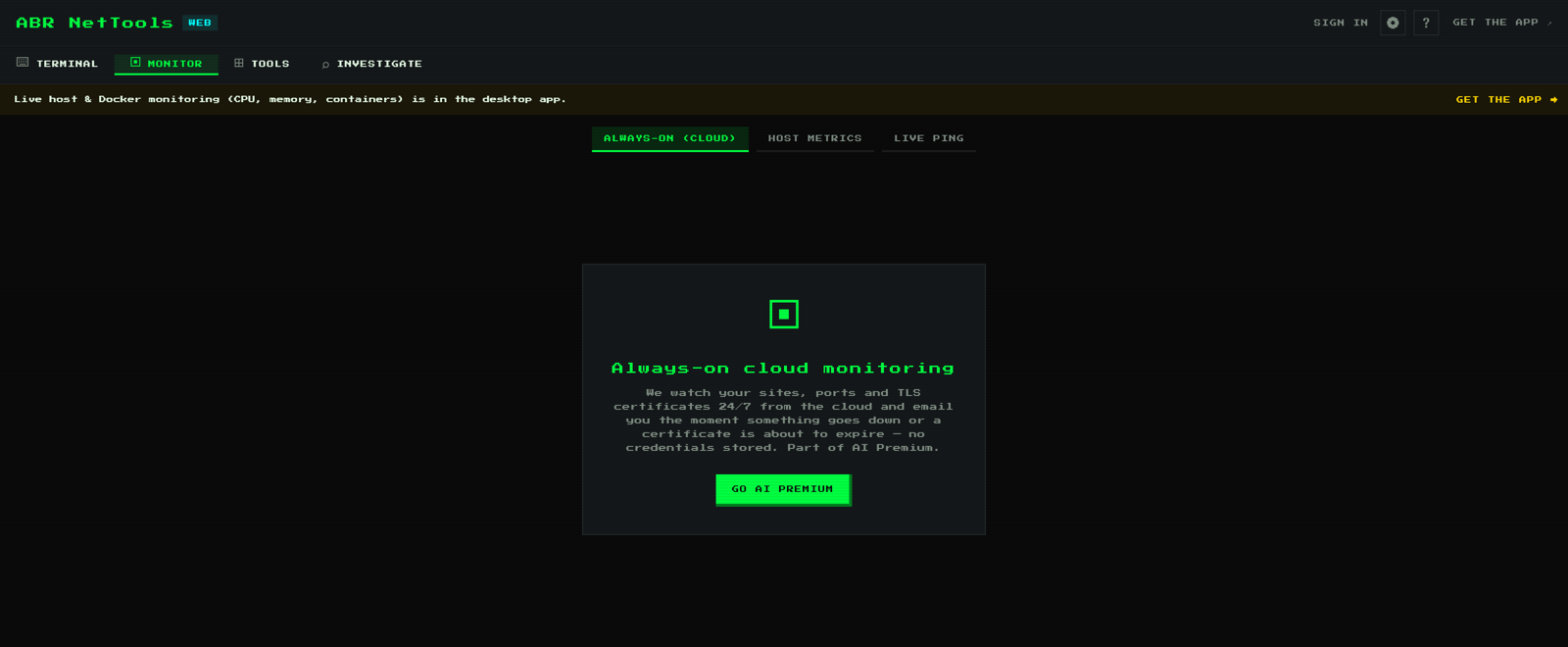Screen dimensions: 1568x647
Task: Click the yellow Get The App banner link
Action: (1506, 99)
